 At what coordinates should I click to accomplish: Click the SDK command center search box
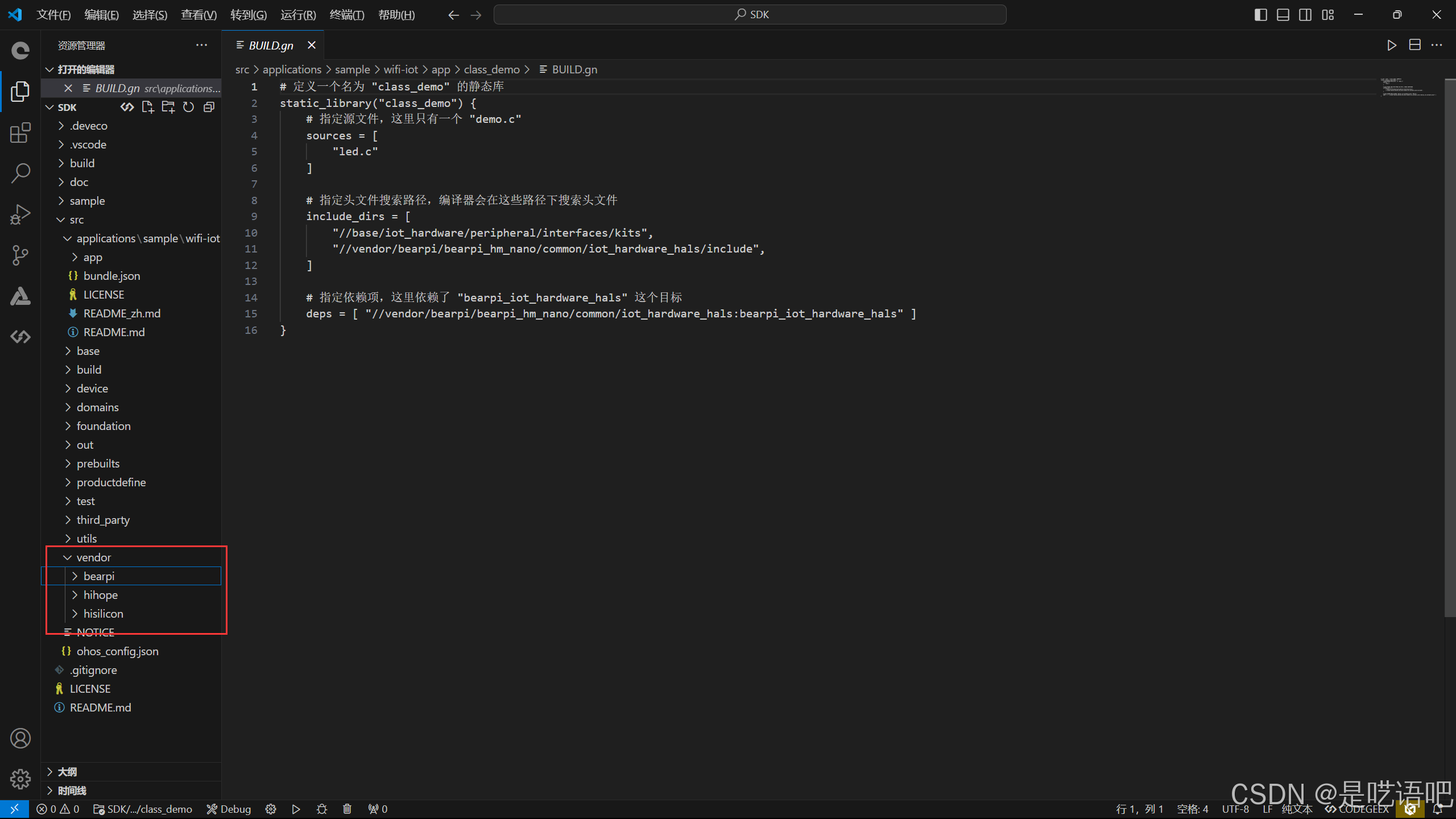(x=750, y=15)
